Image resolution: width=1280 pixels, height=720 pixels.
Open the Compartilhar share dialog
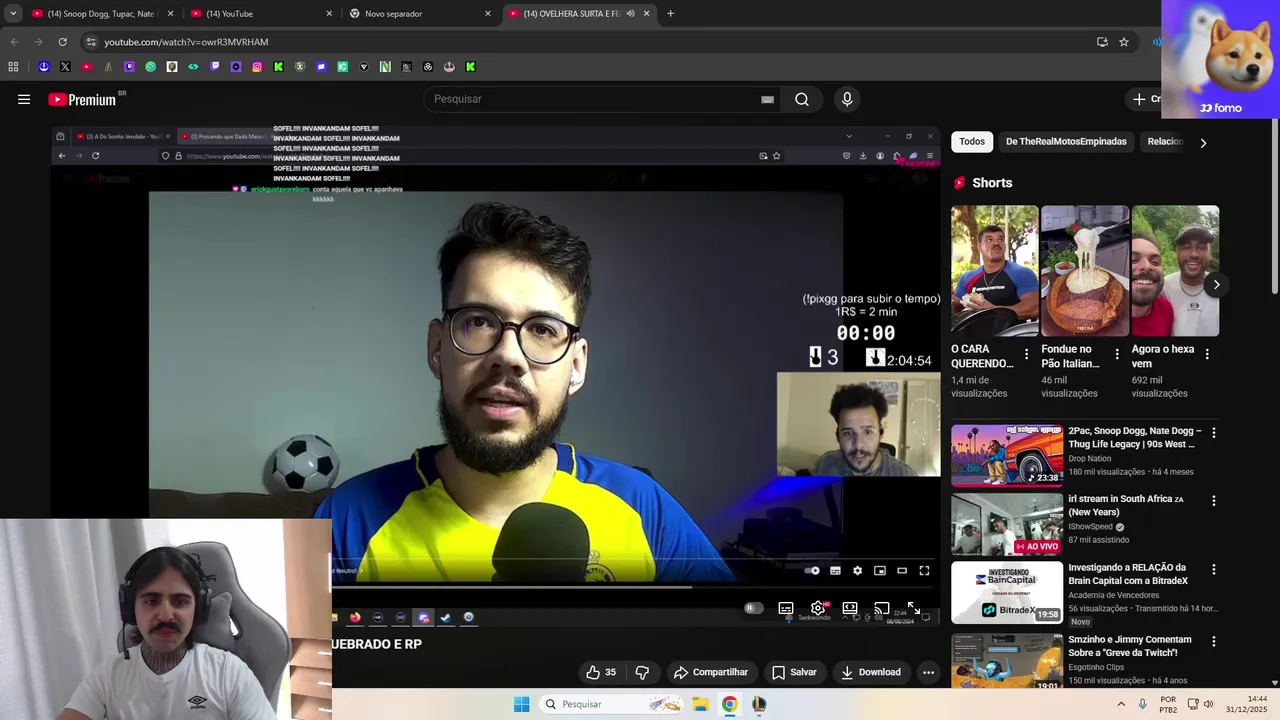pyautogui.click(x=710, y=672)
